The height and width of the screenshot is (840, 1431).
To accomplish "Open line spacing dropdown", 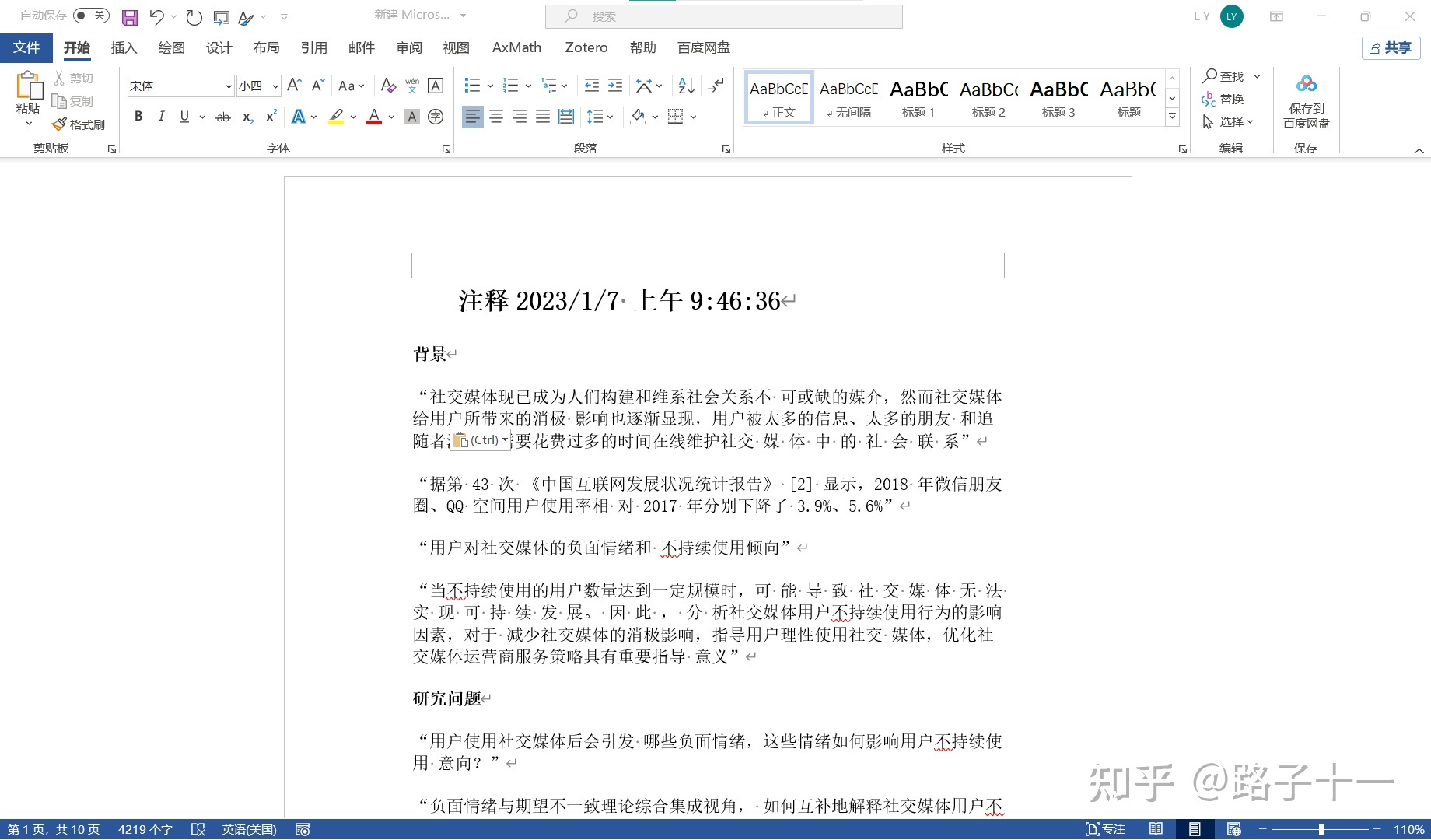I will tap(600, 117).
